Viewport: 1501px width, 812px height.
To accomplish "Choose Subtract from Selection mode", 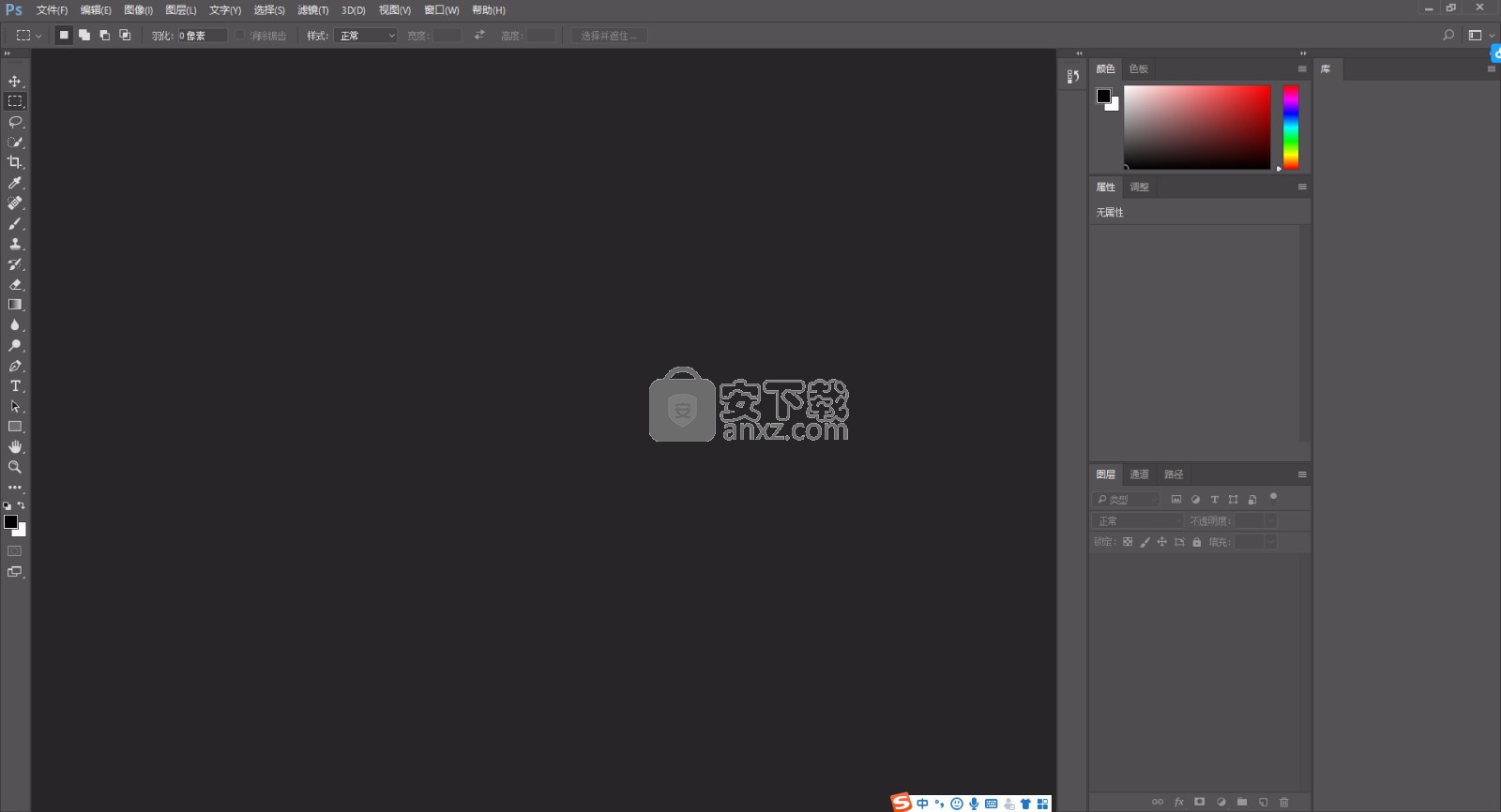I will 104,35.
